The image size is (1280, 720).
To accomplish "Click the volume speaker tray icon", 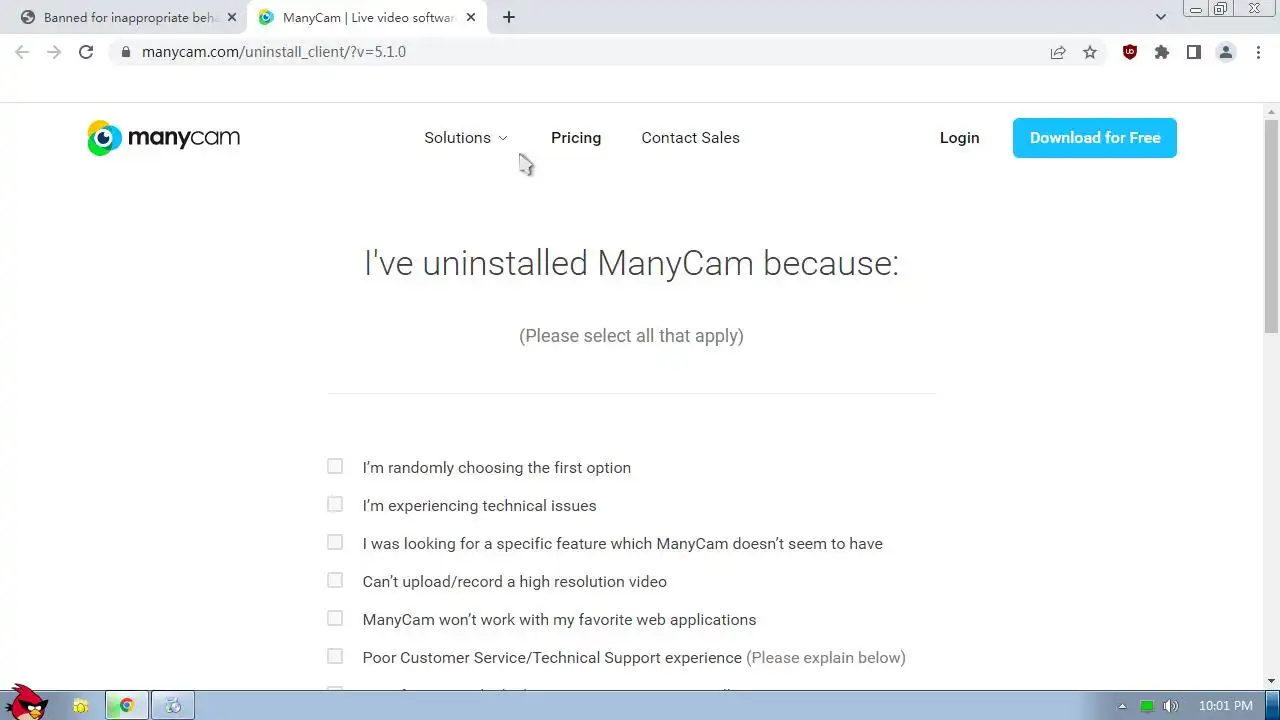I will click(x=1171, y=706).
